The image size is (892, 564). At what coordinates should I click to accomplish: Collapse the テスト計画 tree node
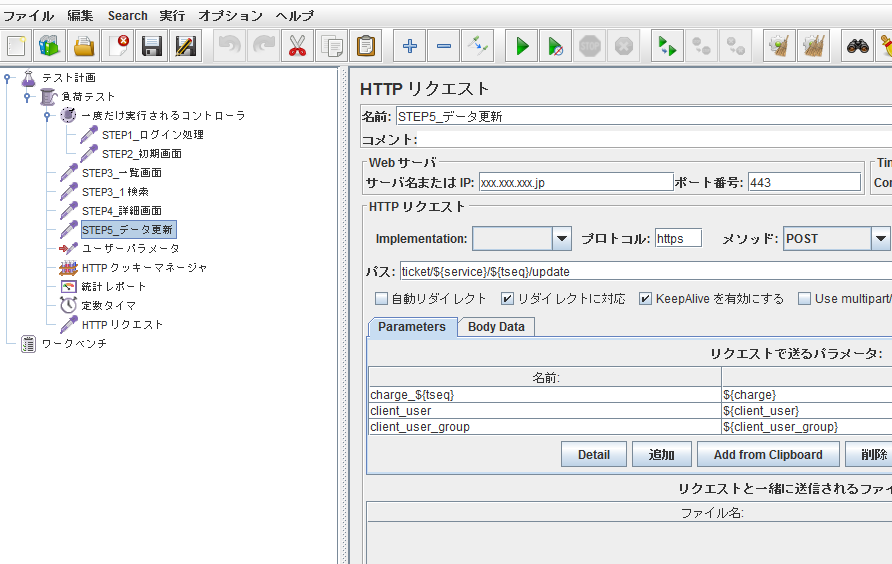pos(7,79)
